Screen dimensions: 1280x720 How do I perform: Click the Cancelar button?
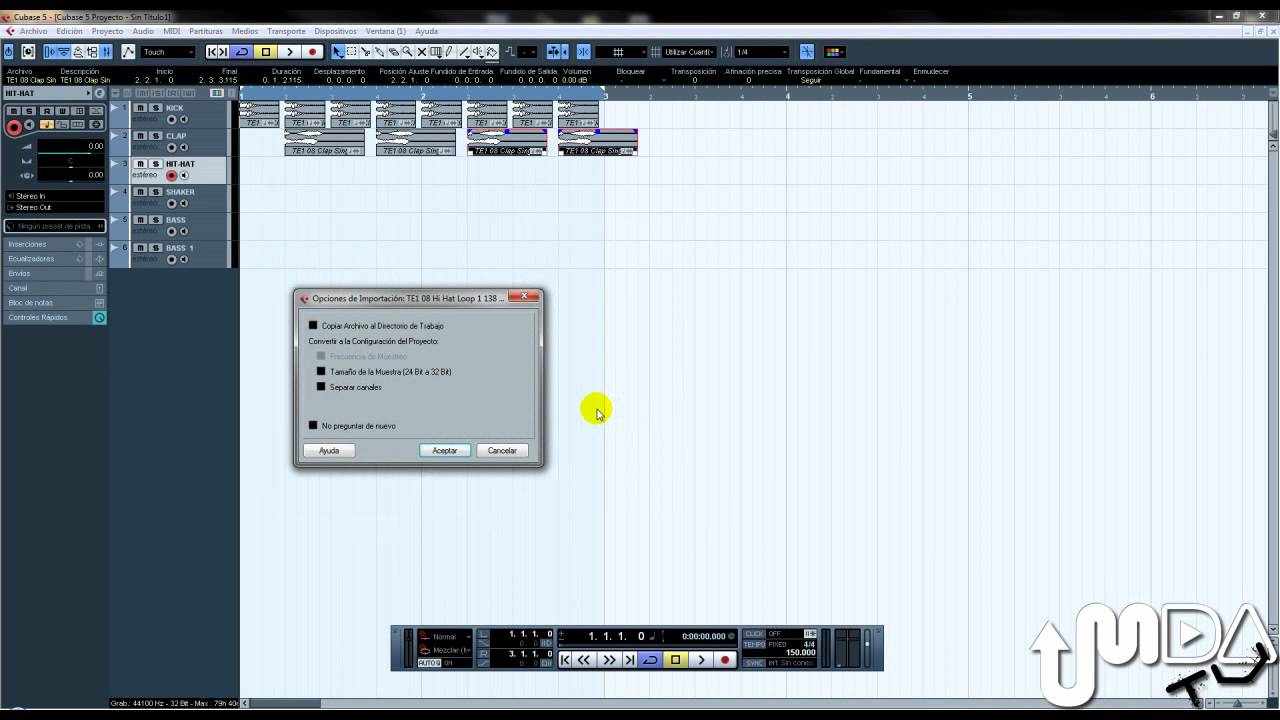[x=502, y=450]
